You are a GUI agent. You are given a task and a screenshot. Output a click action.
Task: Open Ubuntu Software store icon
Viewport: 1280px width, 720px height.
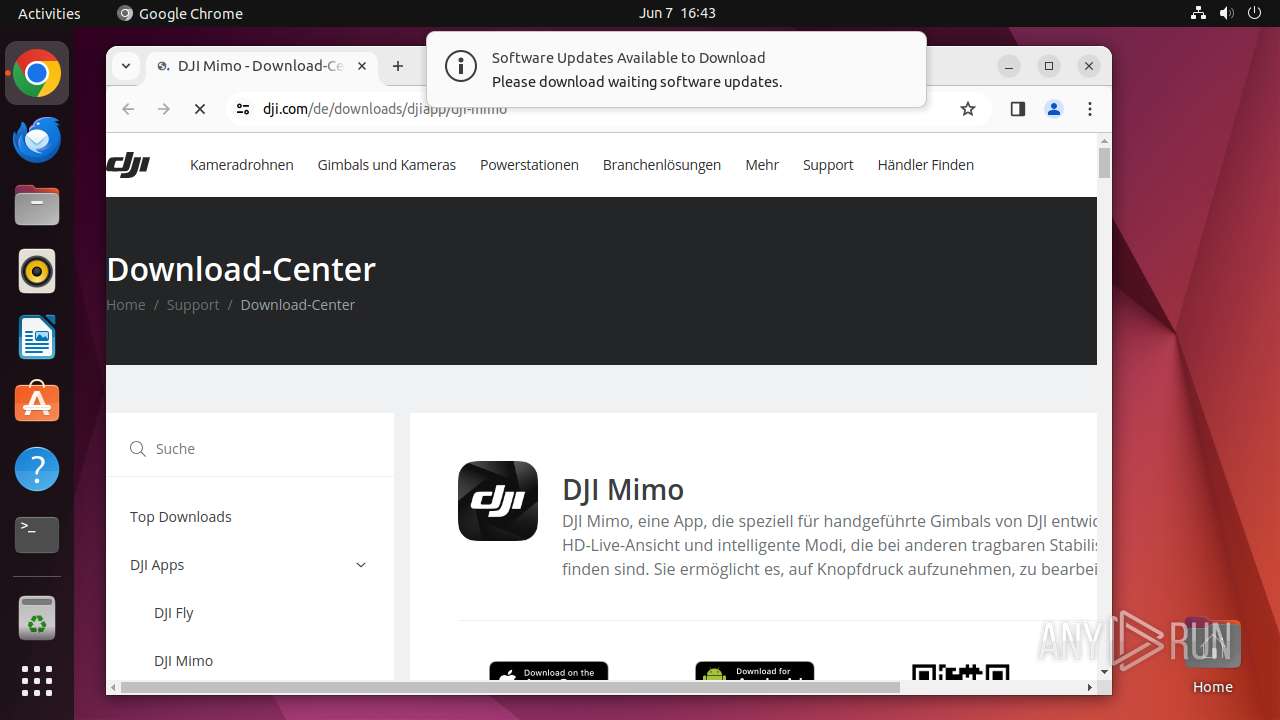(x=37, y=403)
